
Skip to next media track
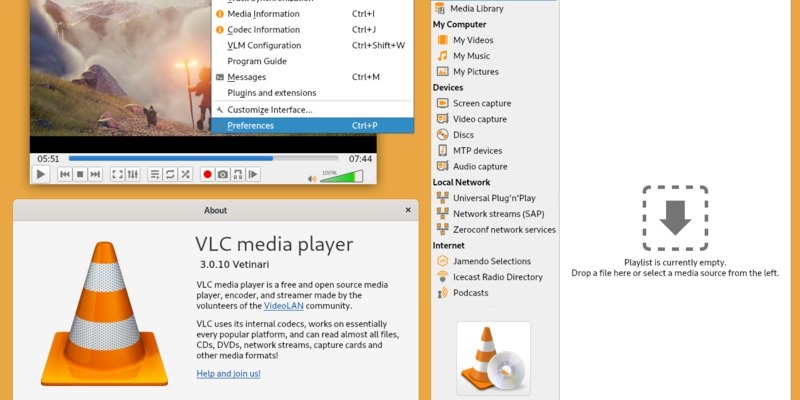point(95,174)
